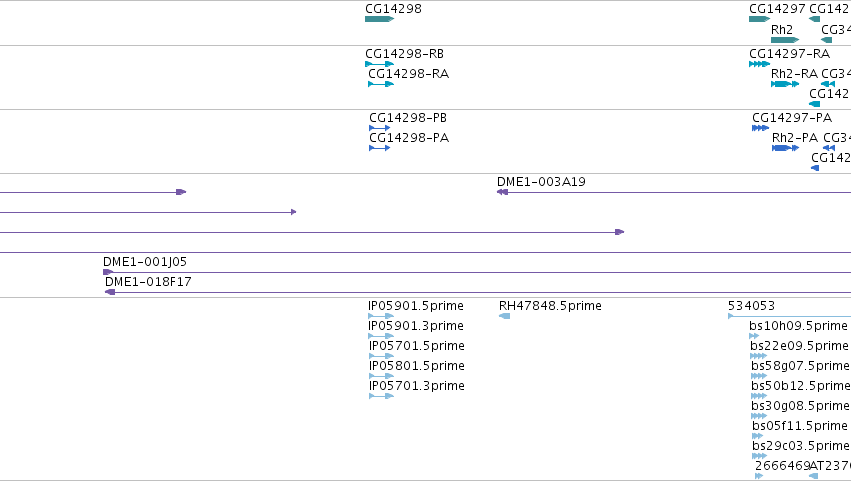Click the CG14298-PA protein label

coord(409,138)
